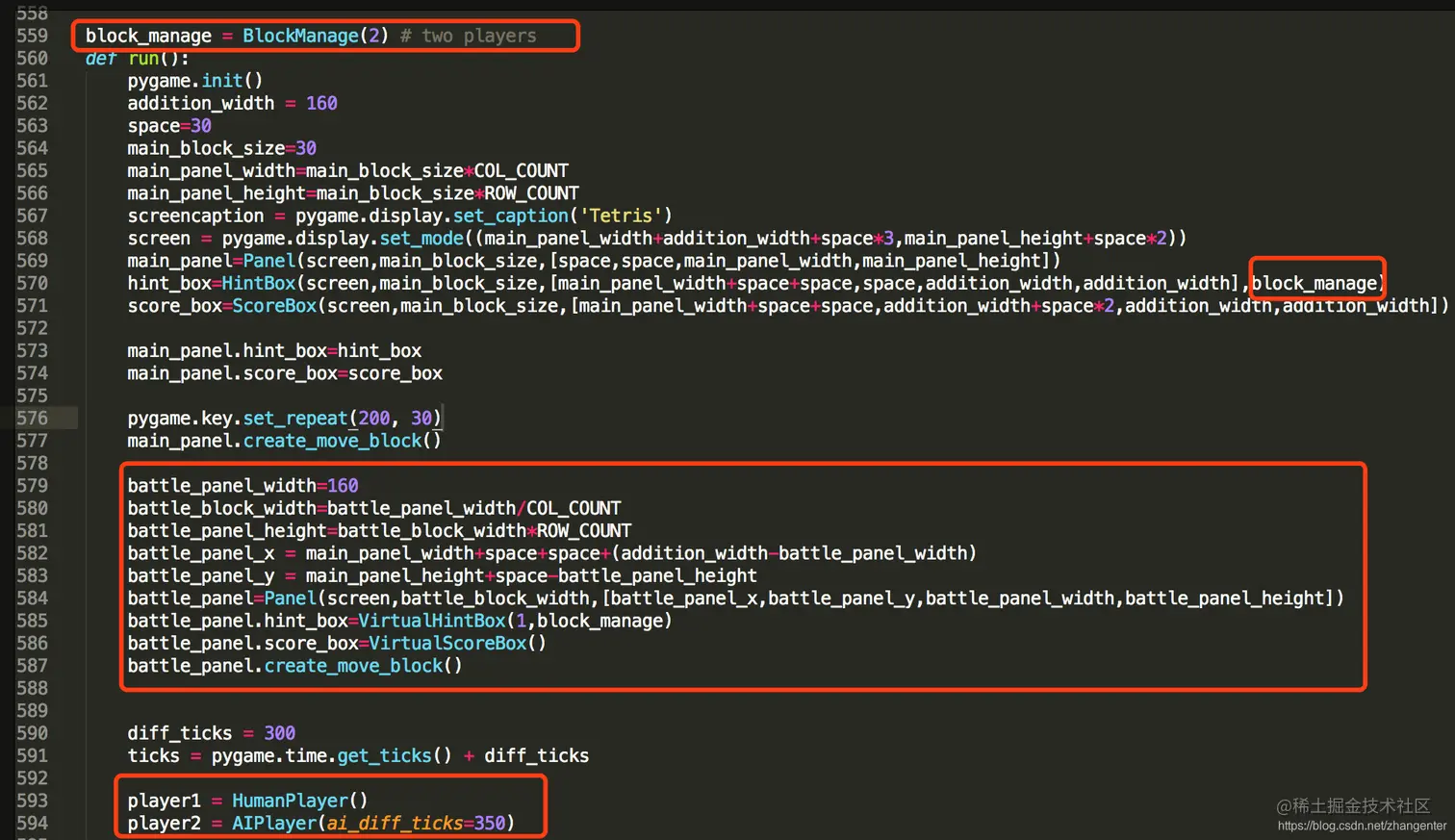Click 'main_panel.create_move_block()' line
The image size is (1455, 840).
pyautogui.click(x=285, y=441)
